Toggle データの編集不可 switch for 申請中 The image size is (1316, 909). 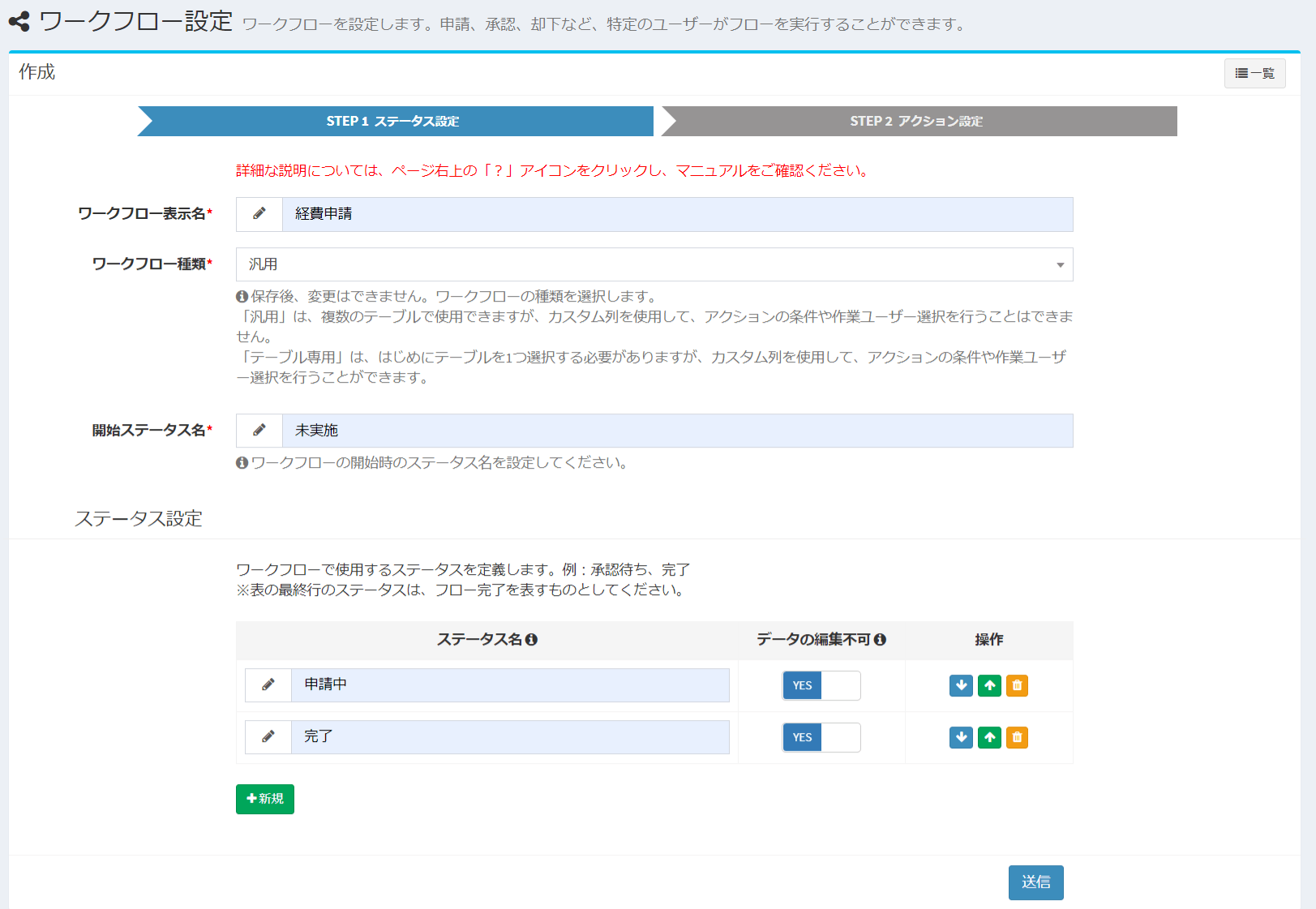point(821,685)
